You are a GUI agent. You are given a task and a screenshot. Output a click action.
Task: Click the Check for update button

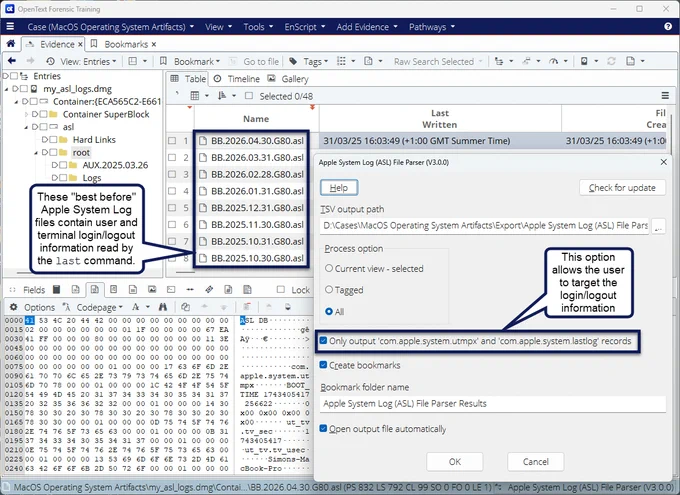click(x=622, y=187)
